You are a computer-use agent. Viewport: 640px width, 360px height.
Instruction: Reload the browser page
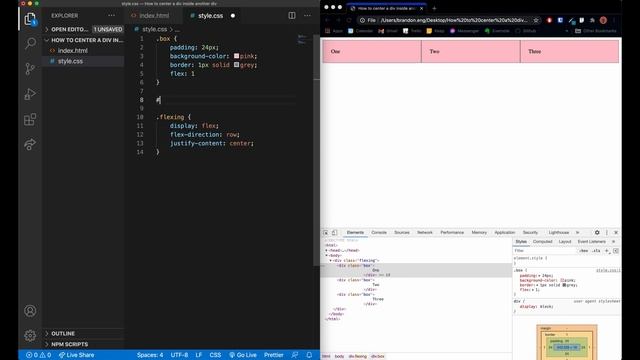click(349, 20)
